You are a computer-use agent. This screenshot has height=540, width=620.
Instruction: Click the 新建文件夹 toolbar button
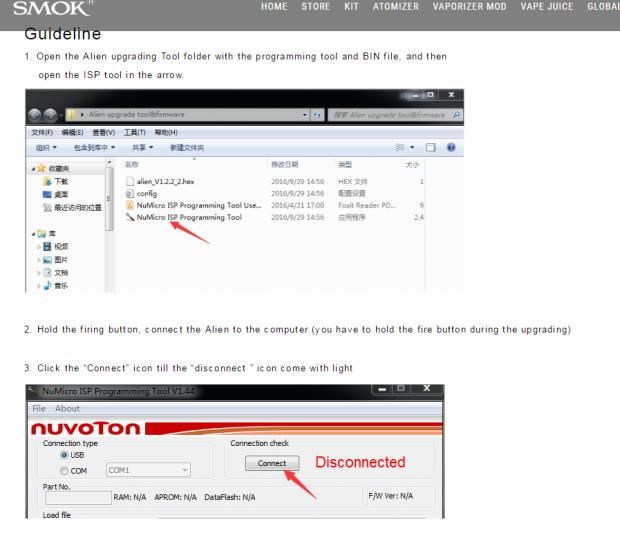pos(187,147)
